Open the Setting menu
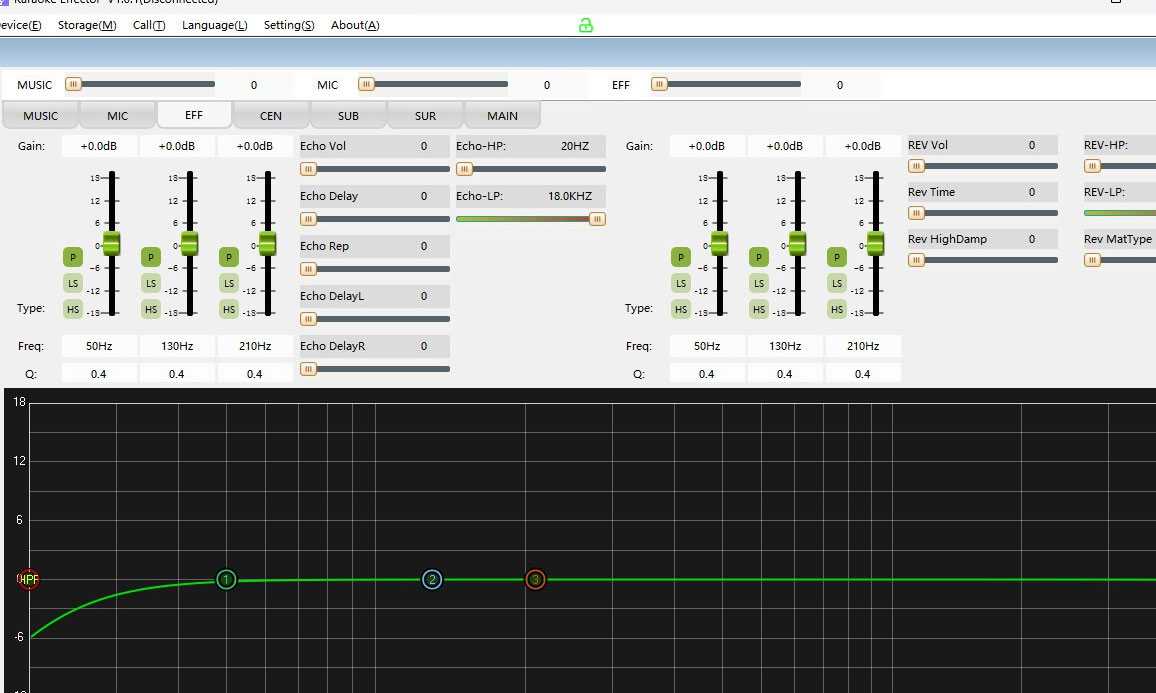 (x=288, y=25)
